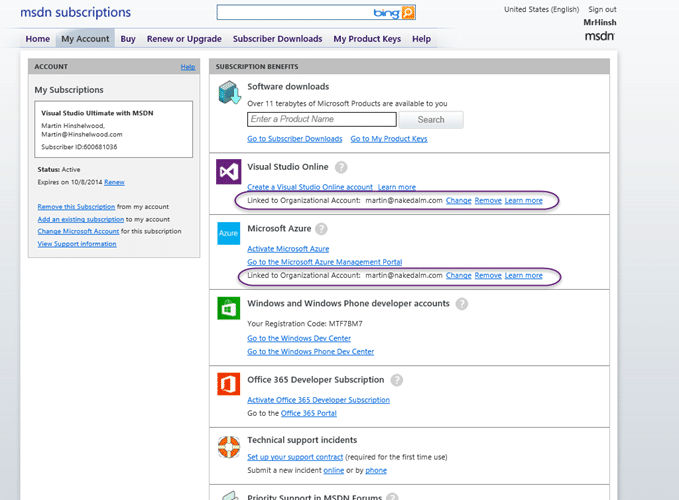Click Learn more next to Create VSO account
This screenshot has height=500, width=679.
coord(397,187)
